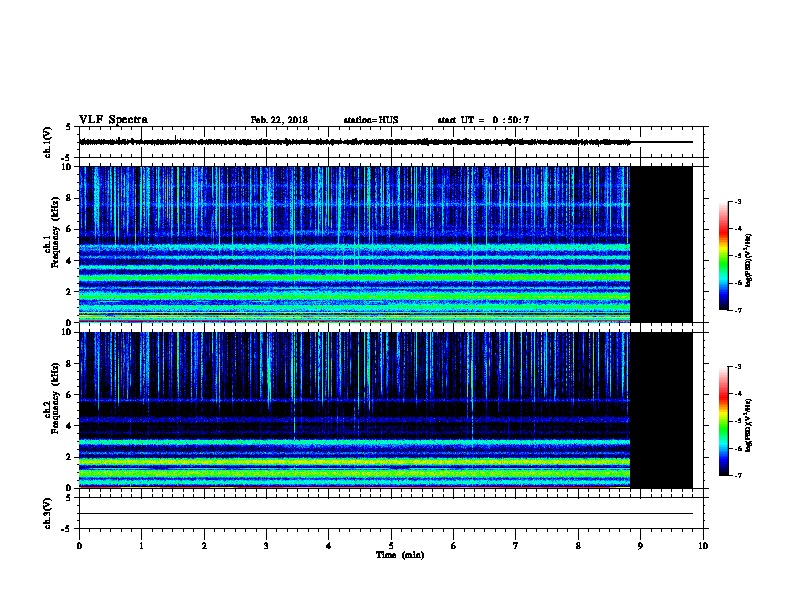Screen dimensions: 792x612
Task: Click the "8" minute tick on time axis
Action: tap(578, 546)
